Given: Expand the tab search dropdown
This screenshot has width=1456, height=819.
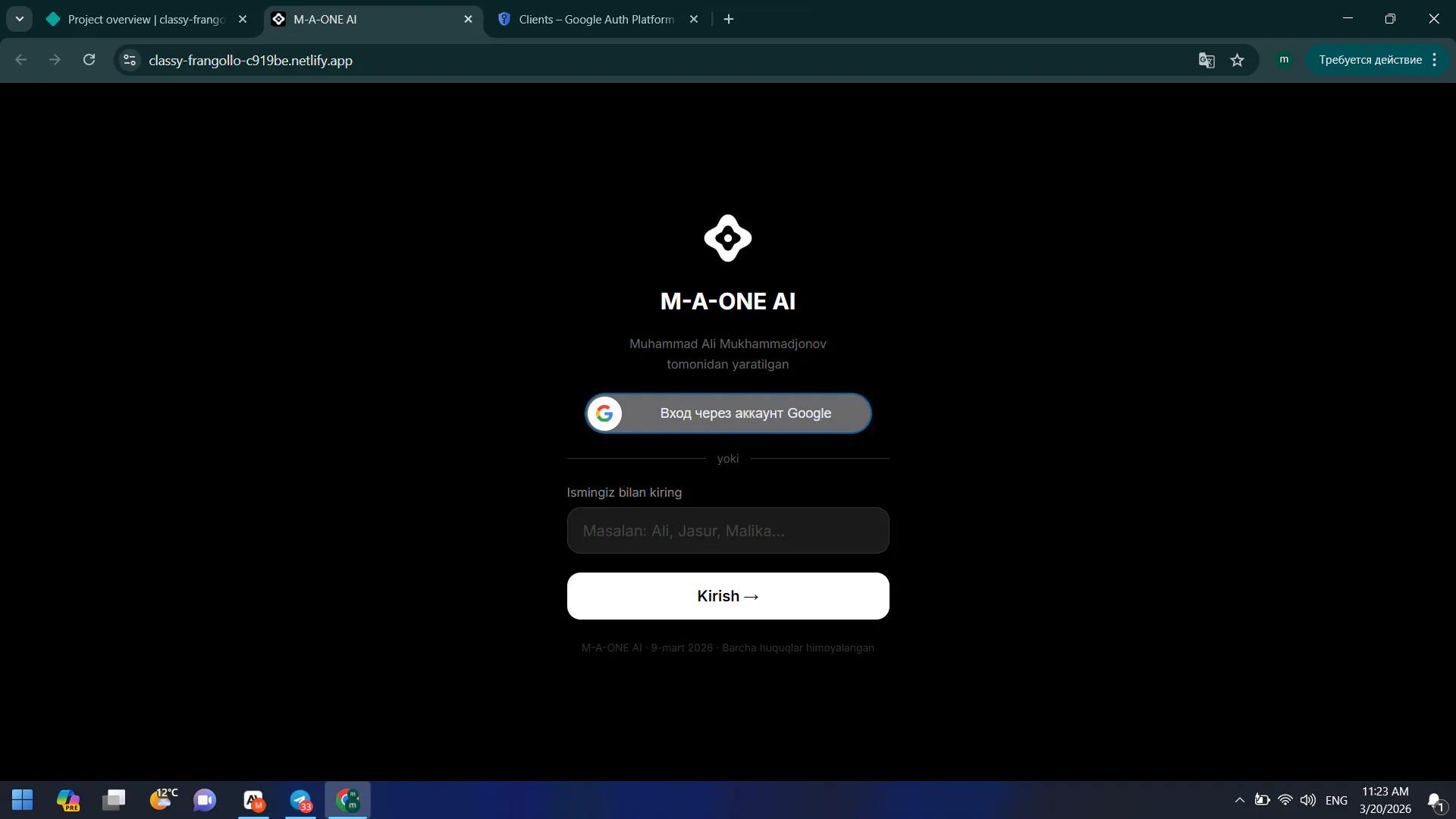Looking at the screenshot, I should tap(20, 20).
